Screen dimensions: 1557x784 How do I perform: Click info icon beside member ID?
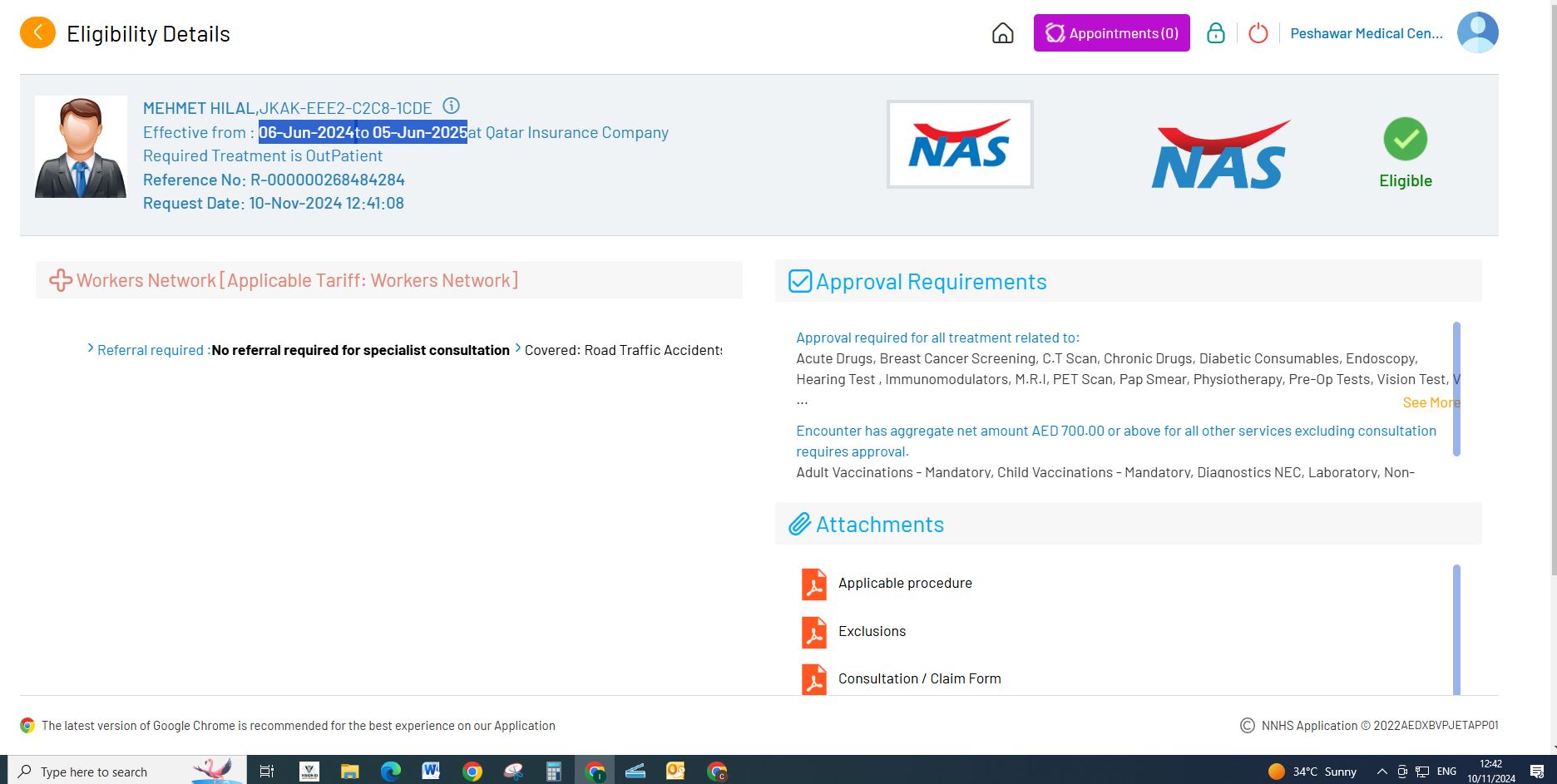(451, 106)
